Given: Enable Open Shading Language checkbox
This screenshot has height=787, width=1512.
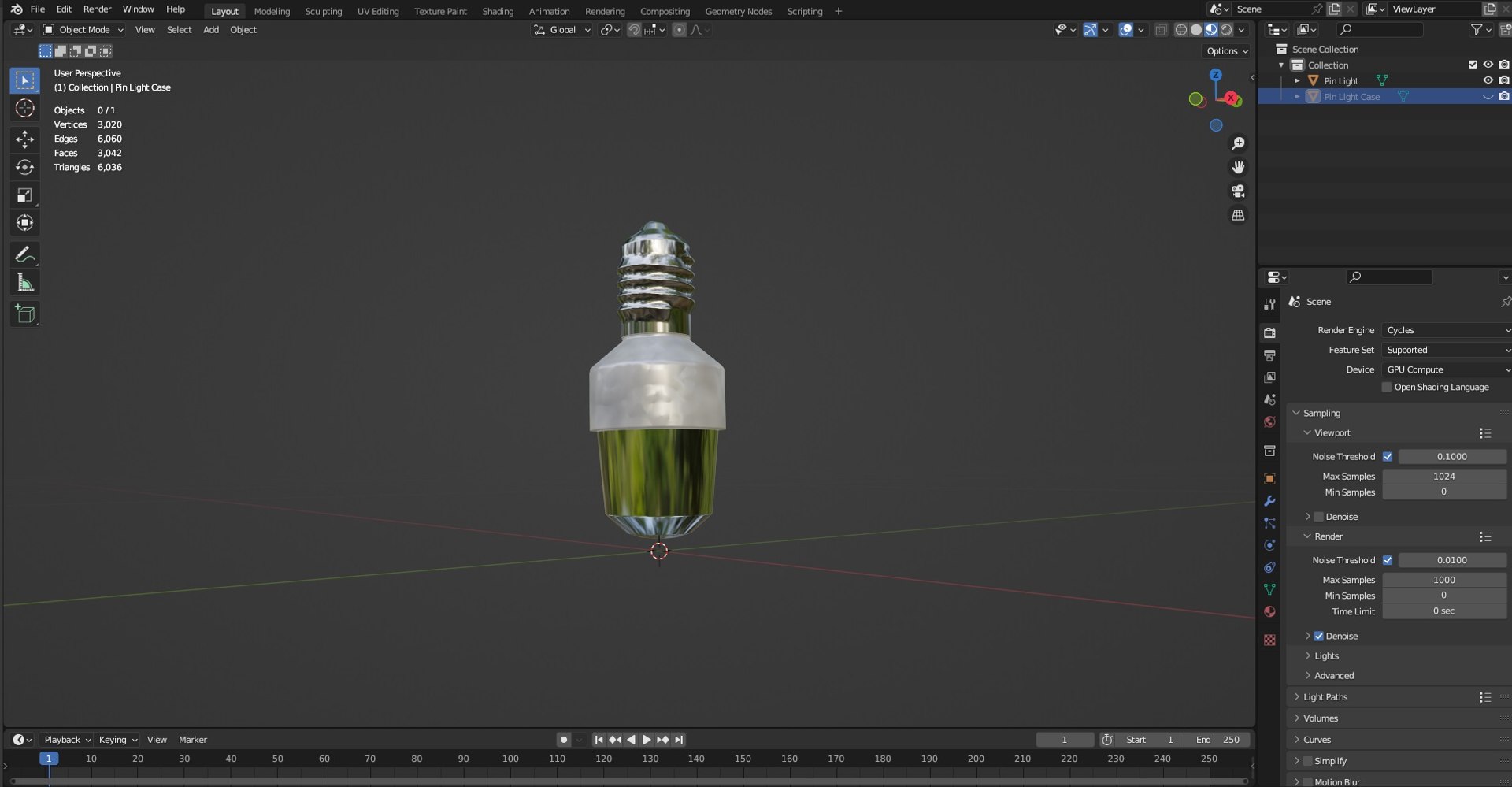Looking at the screenshot, I should coord(1387,388).
